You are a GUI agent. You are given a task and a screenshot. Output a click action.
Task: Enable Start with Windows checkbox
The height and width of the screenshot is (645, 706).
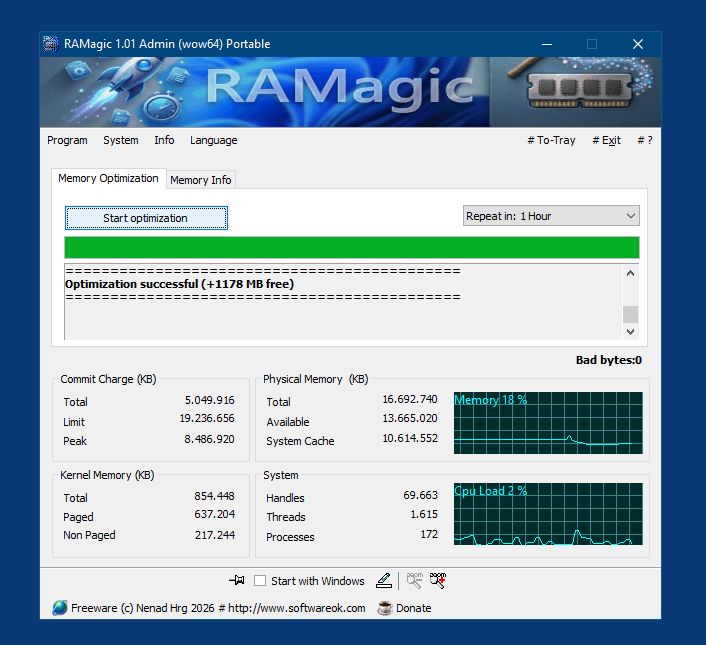pos(260,581)
